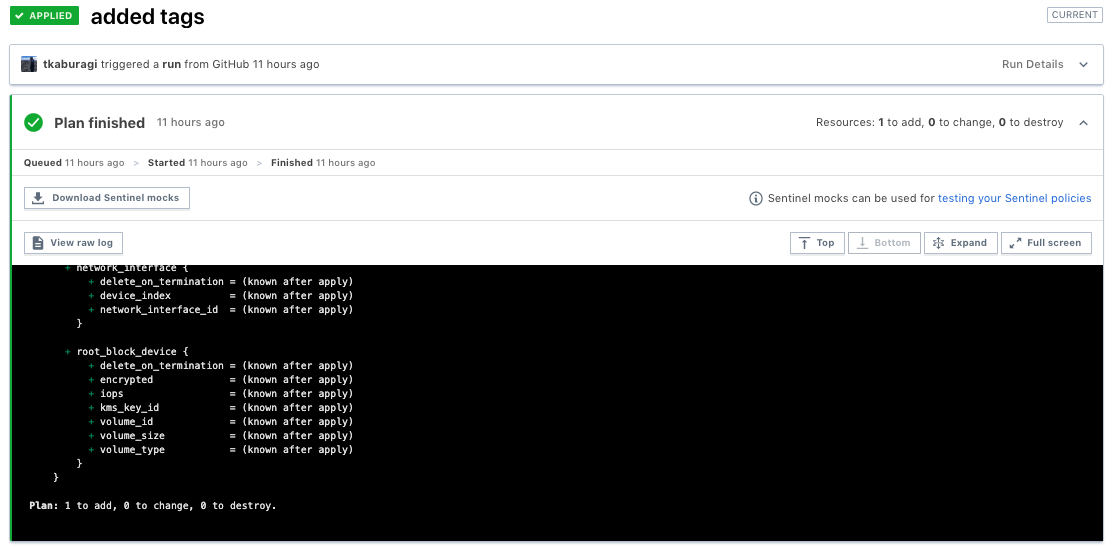The width and height of the screenshot is (1120, 547).
Task: Click the green Plan finished checkmark icon
Action: [34, 123]
